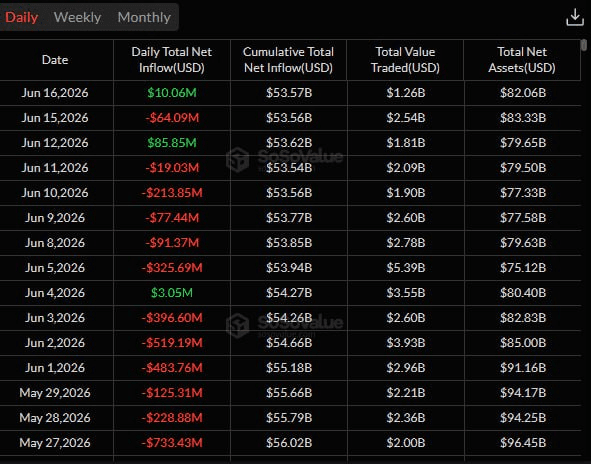Select the $53.94B cumulative inflow value

pyautogui.click(x=289, y=268)
